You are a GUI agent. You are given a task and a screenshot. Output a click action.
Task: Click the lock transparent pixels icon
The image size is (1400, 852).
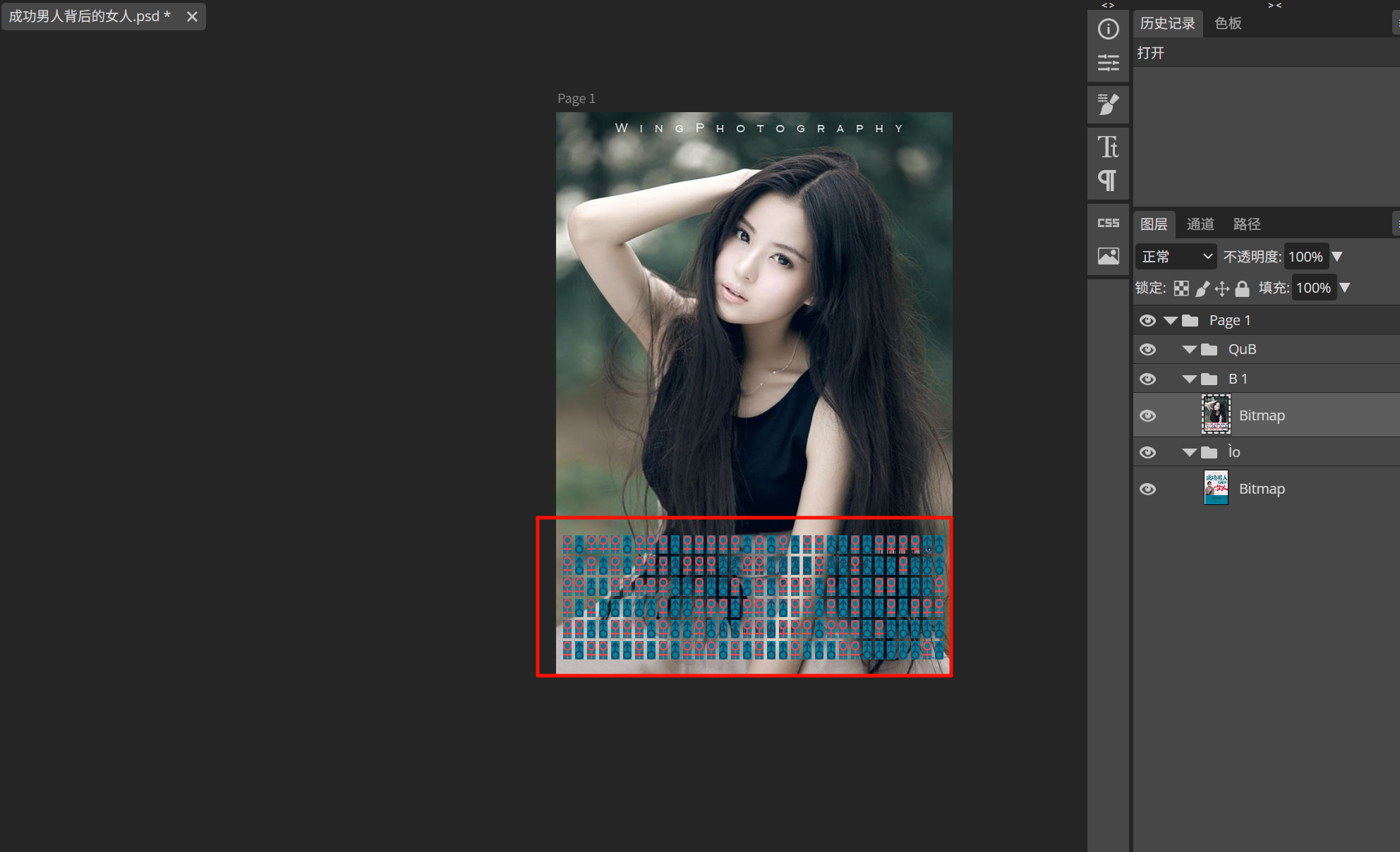point(1181,288)
